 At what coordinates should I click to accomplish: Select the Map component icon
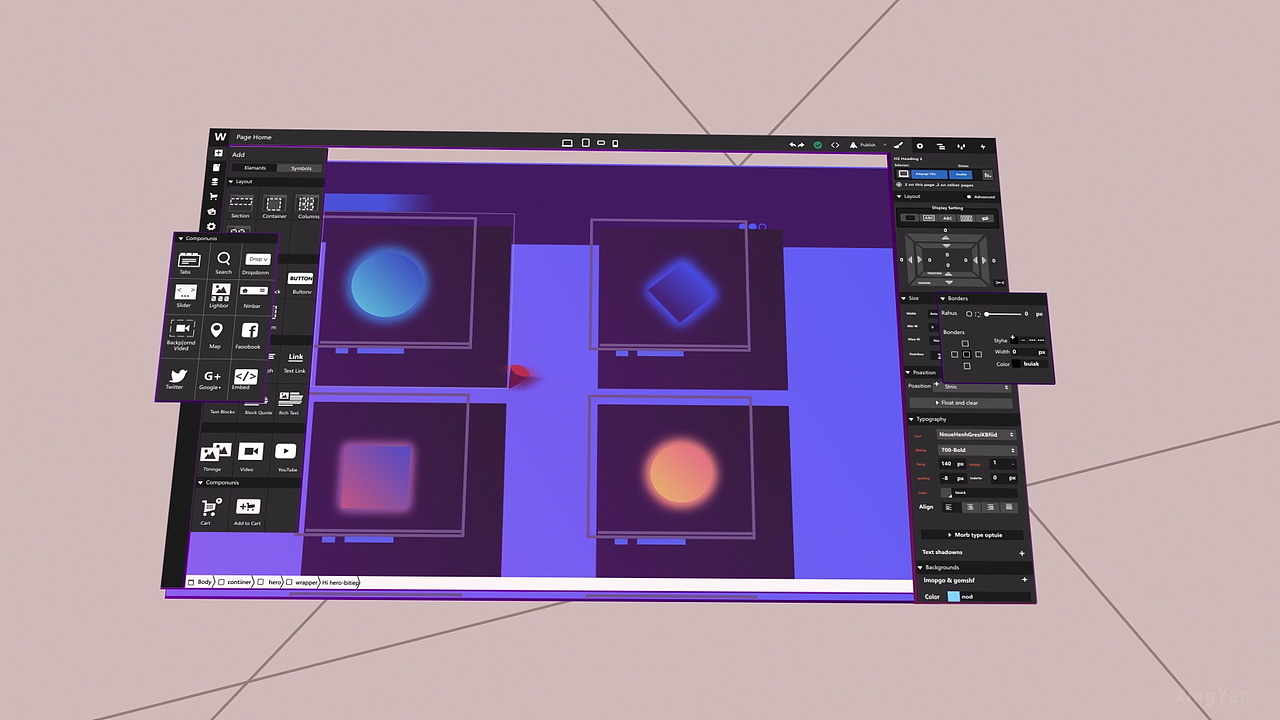(216, 332)
